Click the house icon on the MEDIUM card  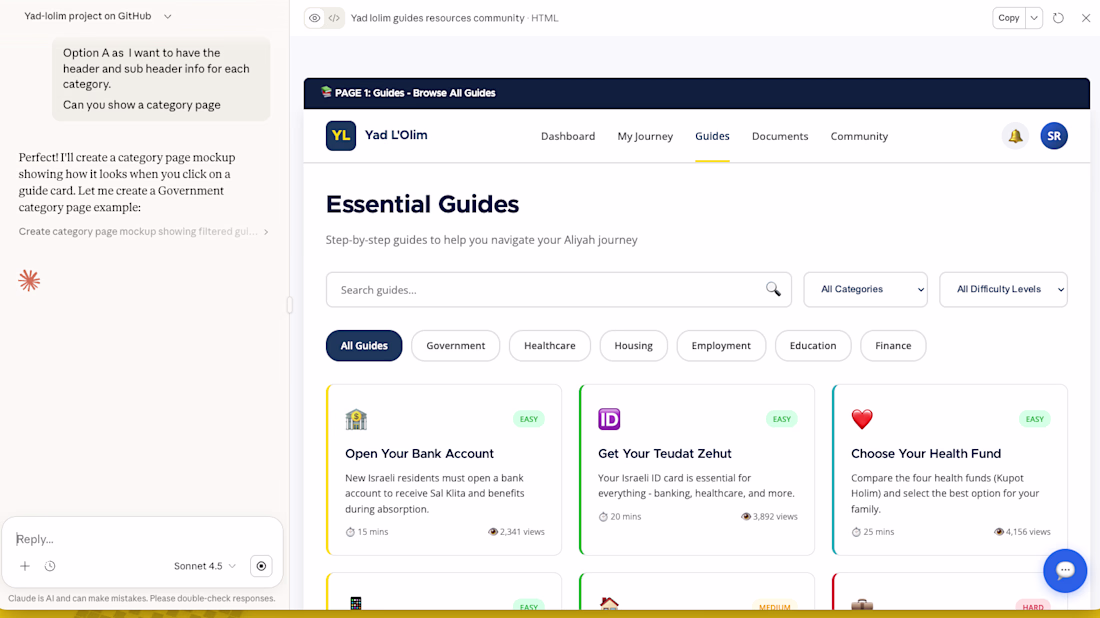click(609, 603)
